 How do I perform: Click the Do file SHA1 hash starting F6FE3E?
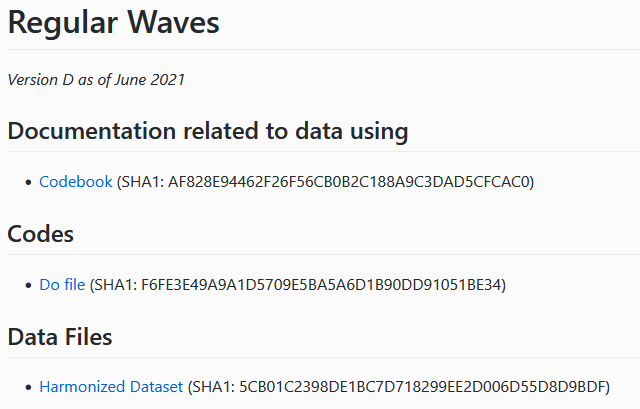click(321, 285)
